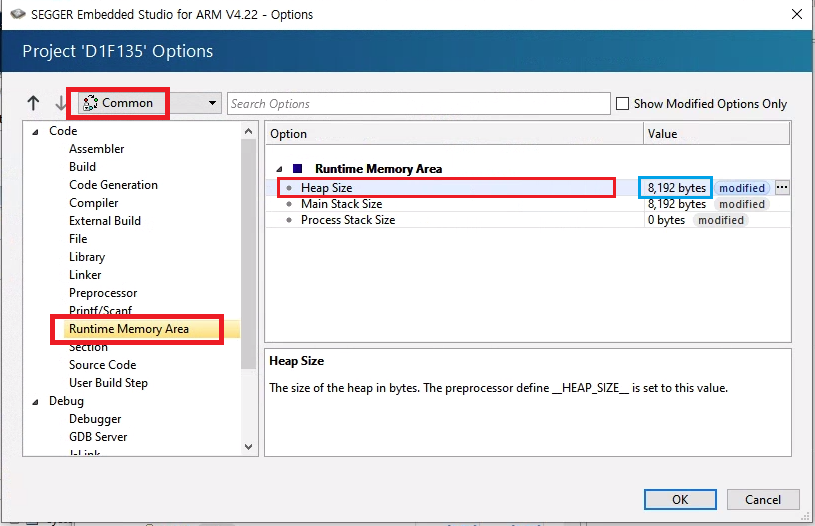Click the Value column header
815x526 pixels.
tap(717, 134)
